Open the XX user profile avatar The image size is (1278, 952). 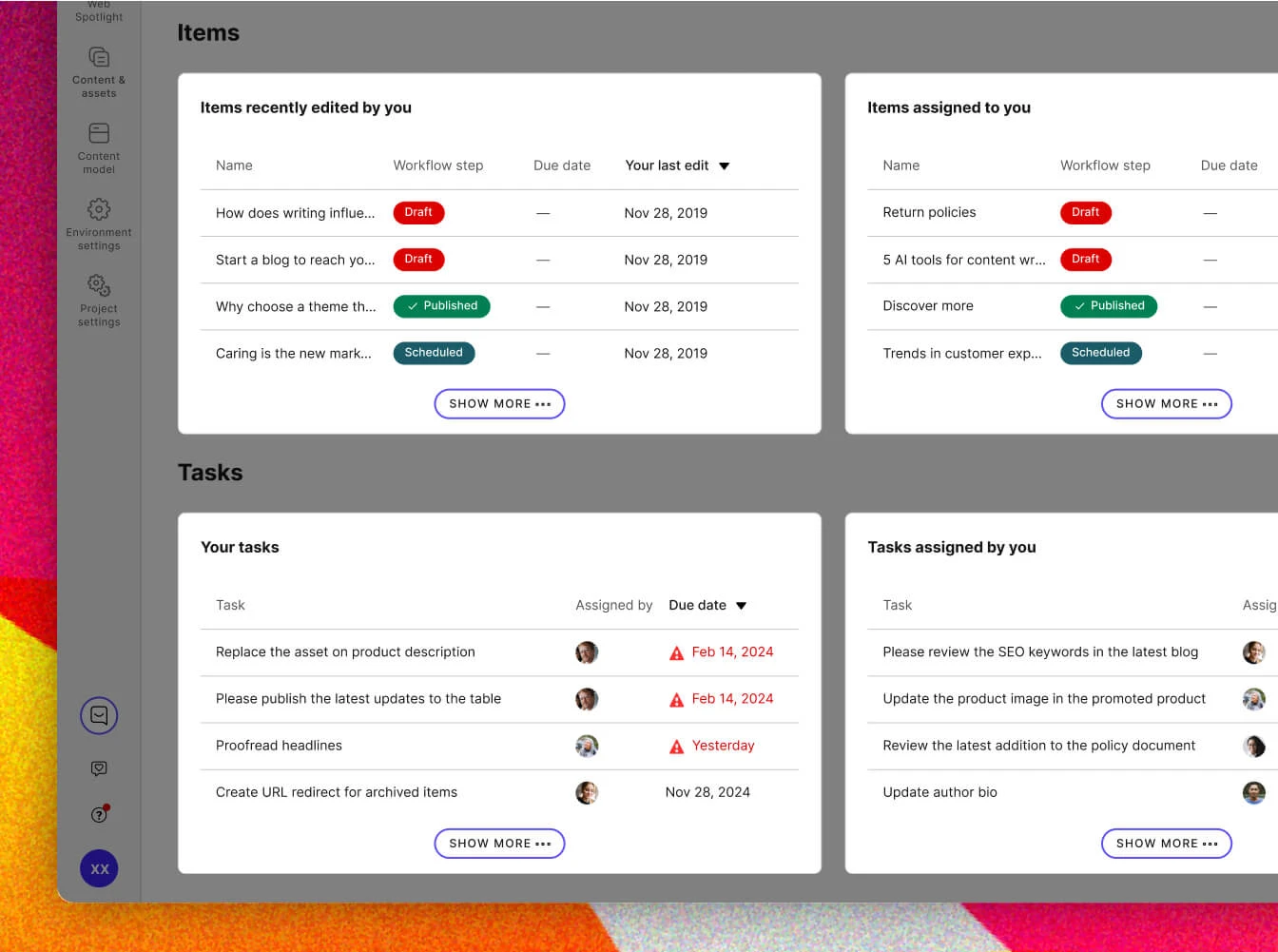[99, 868]
